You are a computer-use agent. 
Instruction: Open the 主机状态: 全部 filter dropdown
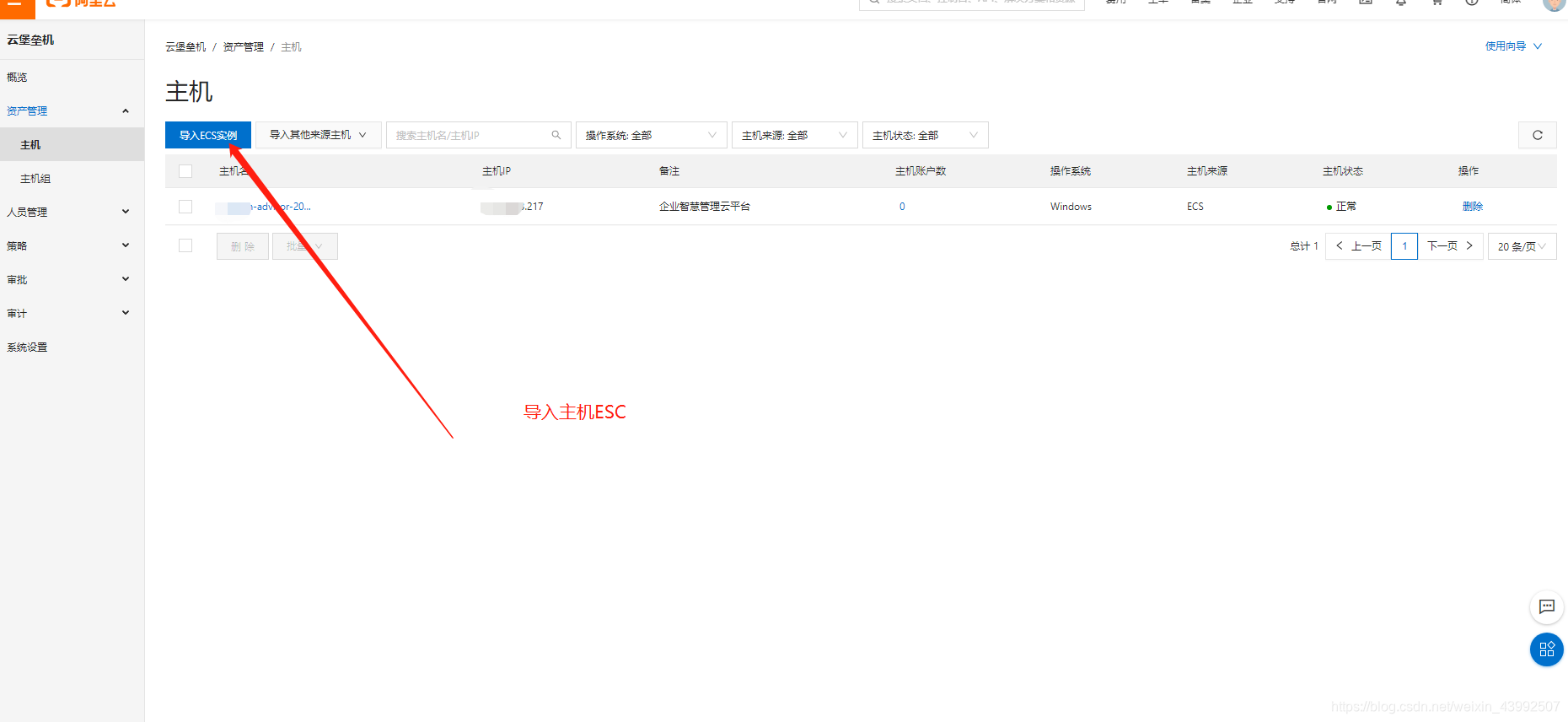925,135
